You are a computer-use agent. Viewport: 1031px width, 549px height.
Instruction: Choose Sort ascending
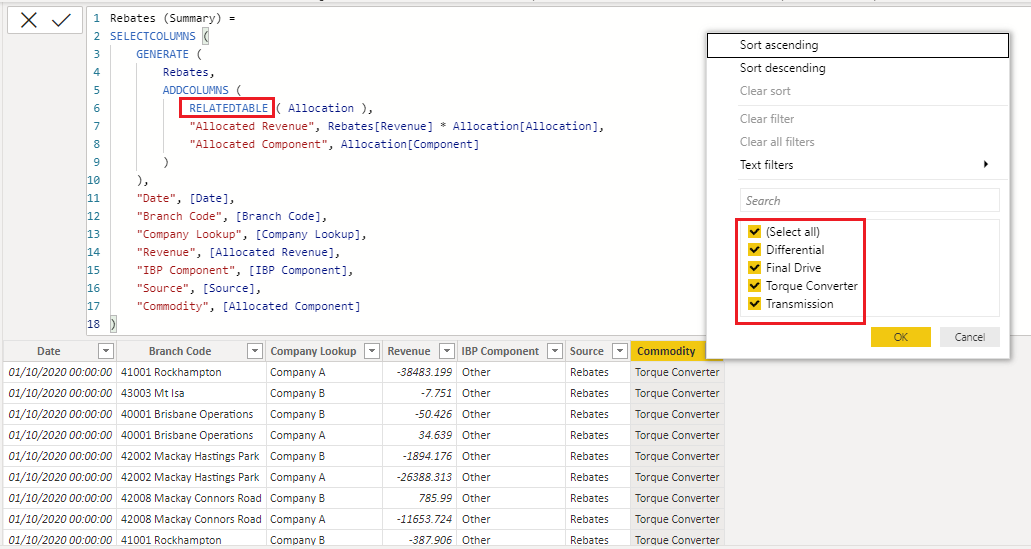point(857,45)
